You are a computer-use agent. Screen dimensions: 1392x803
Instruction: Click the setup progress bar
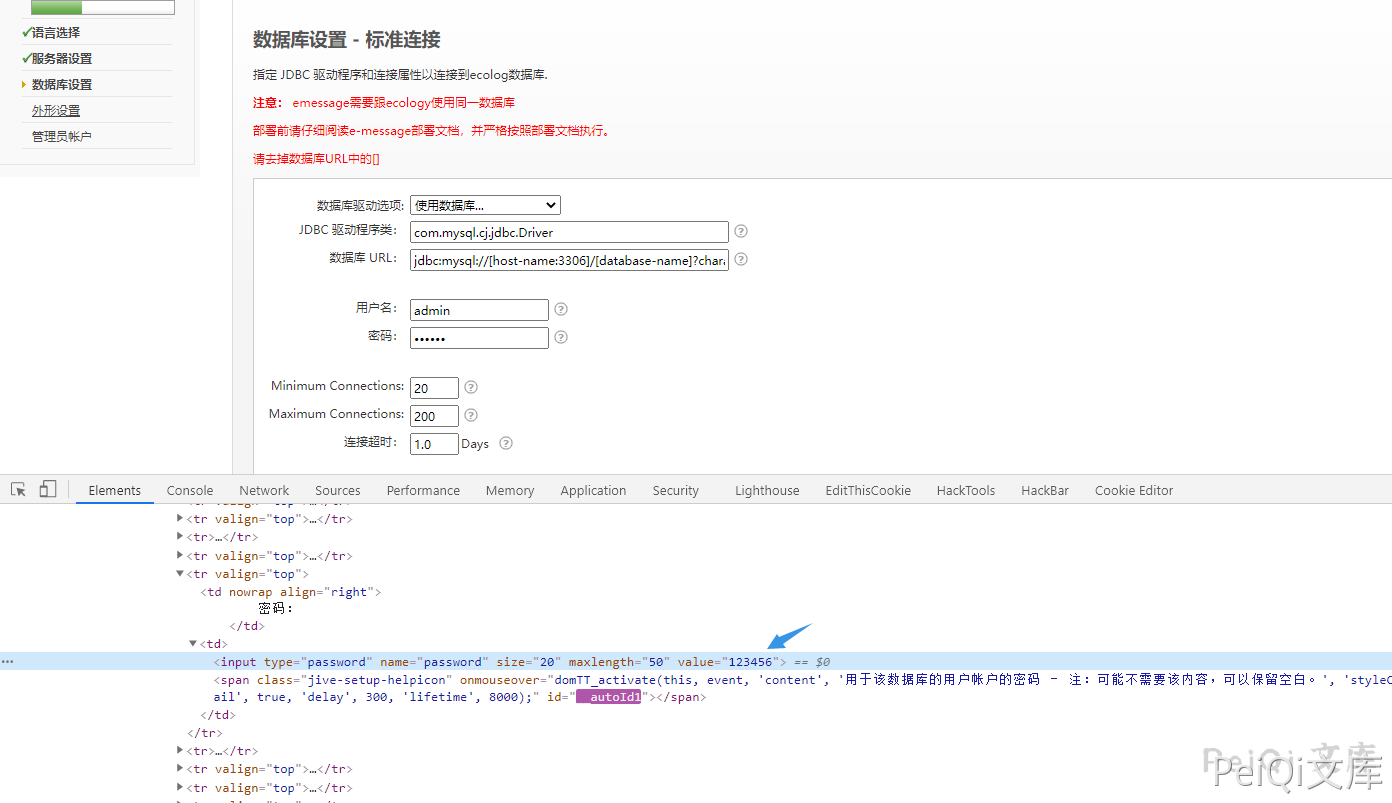[x=103, y=7]
